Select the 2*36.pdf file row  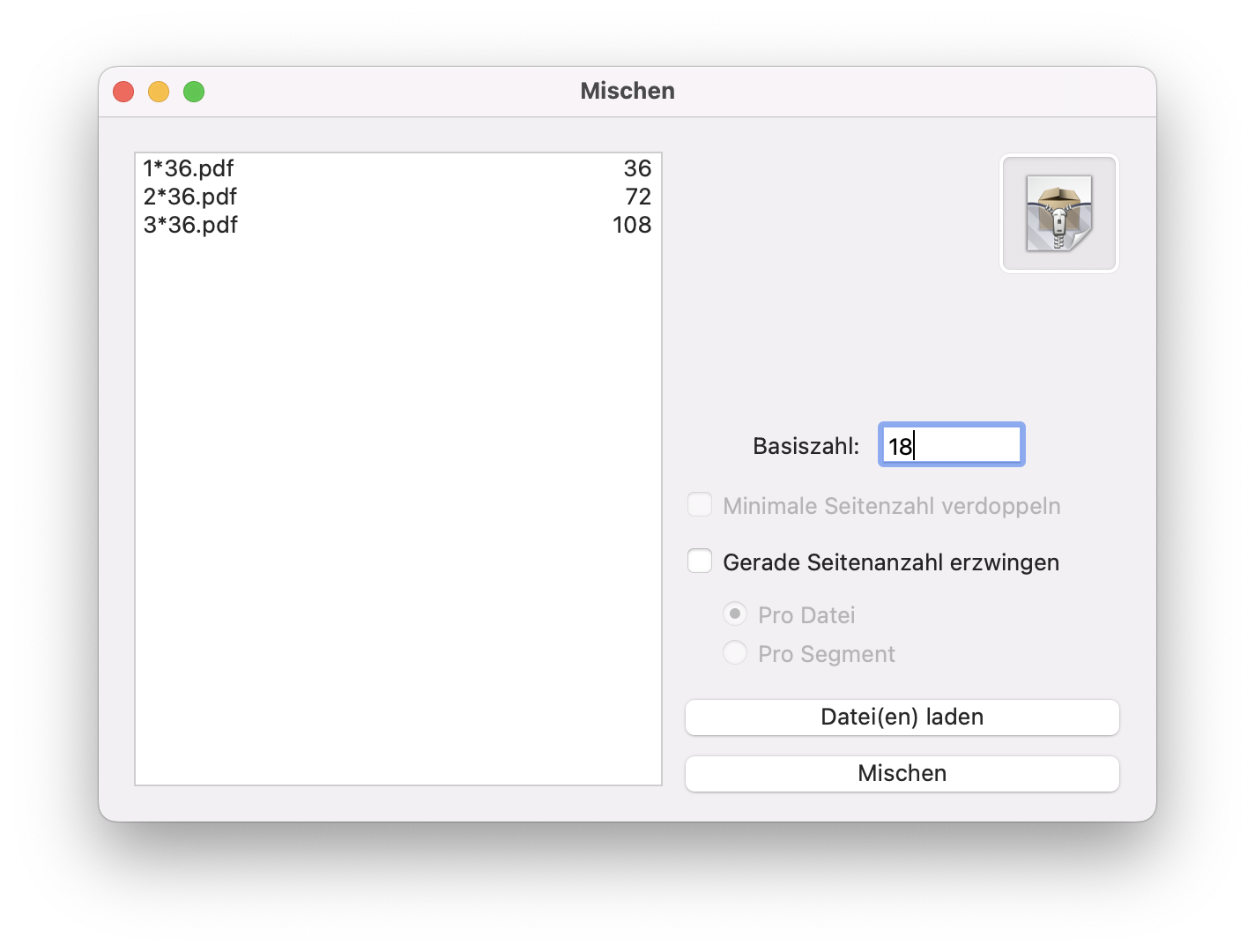[397, 197]
